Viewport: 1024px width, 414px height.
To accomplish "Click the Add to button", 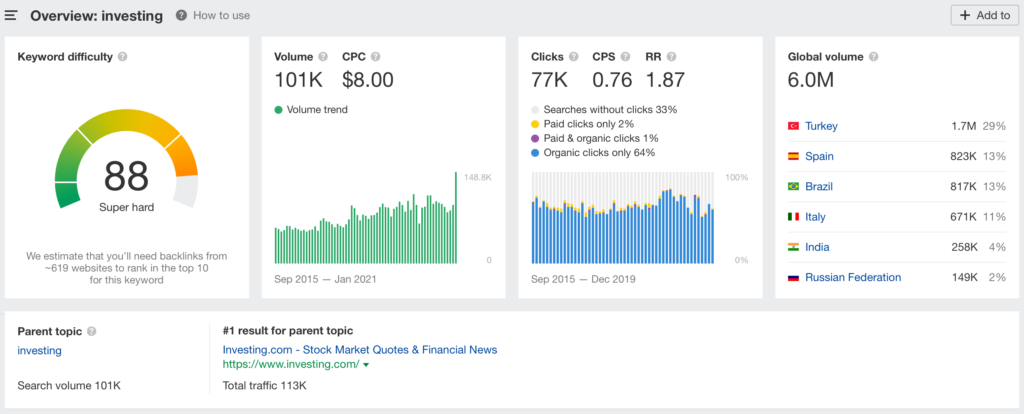I will pos(984,15).
